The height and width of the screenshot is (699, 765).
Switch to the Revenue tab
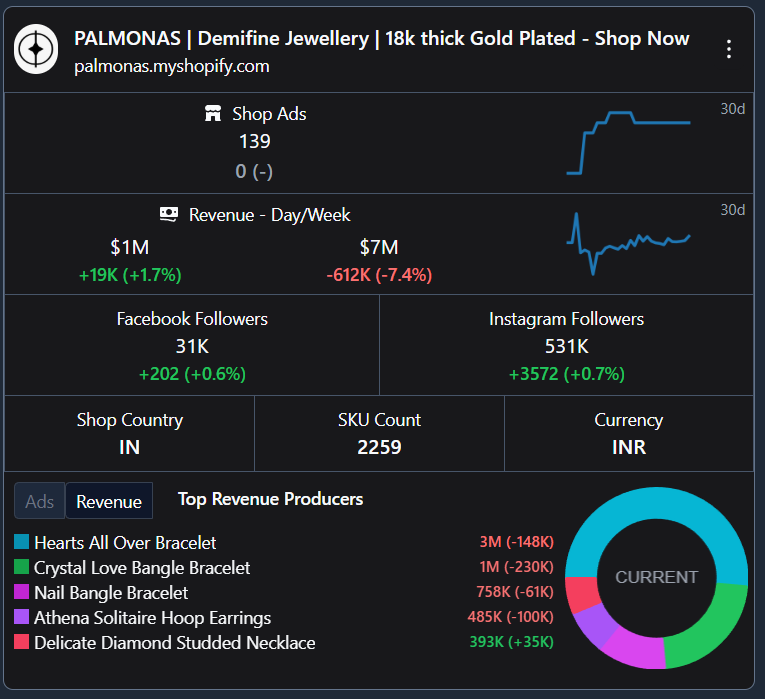coord(109,501)
